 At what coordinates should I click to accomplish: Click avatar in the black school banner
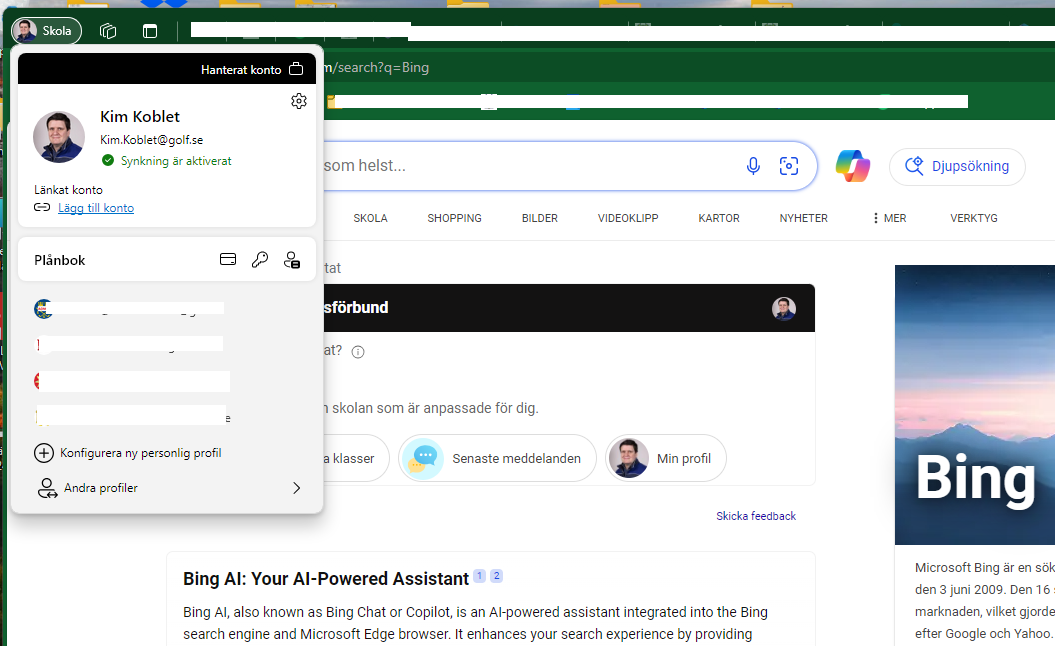coord(784,308)
